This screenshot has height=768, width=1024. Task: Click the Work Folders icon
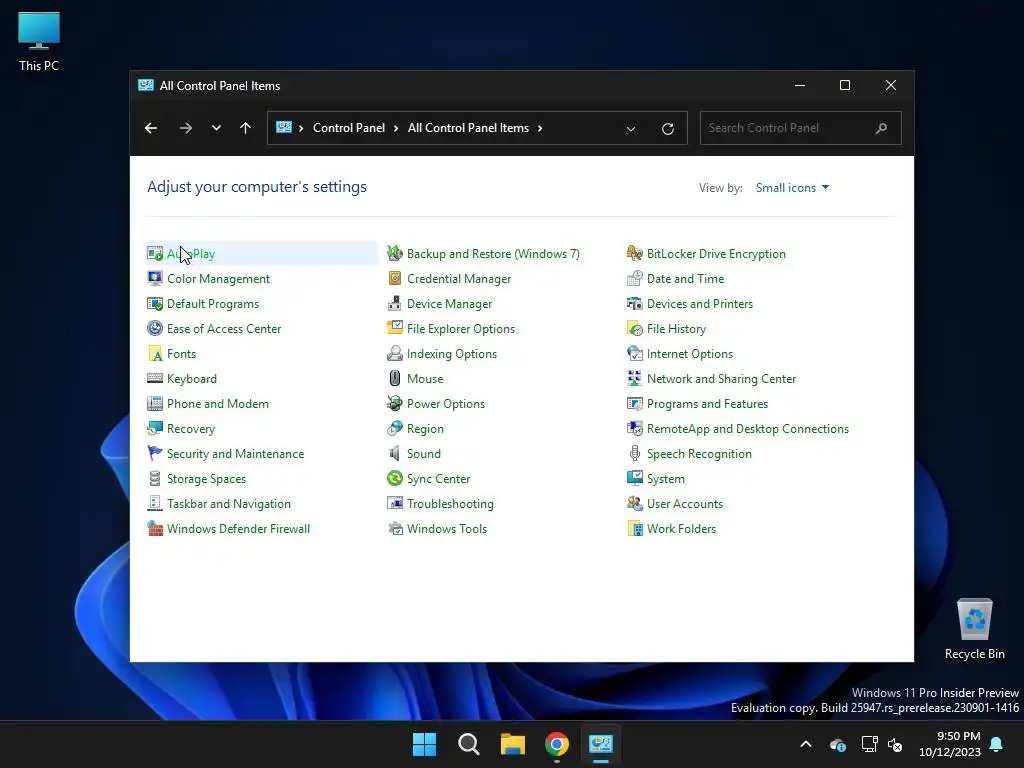634,529
